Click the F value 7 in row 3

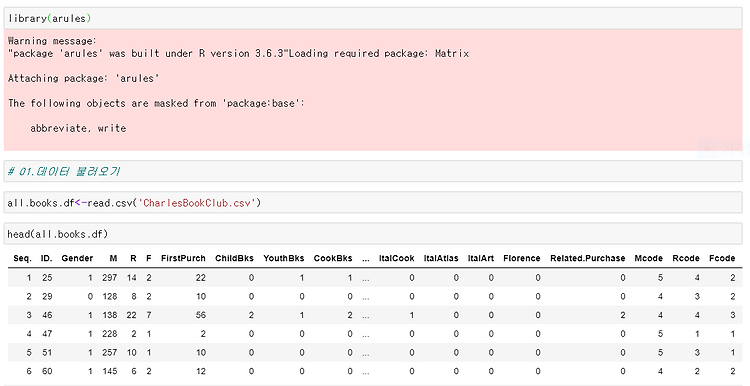(149, 315)
